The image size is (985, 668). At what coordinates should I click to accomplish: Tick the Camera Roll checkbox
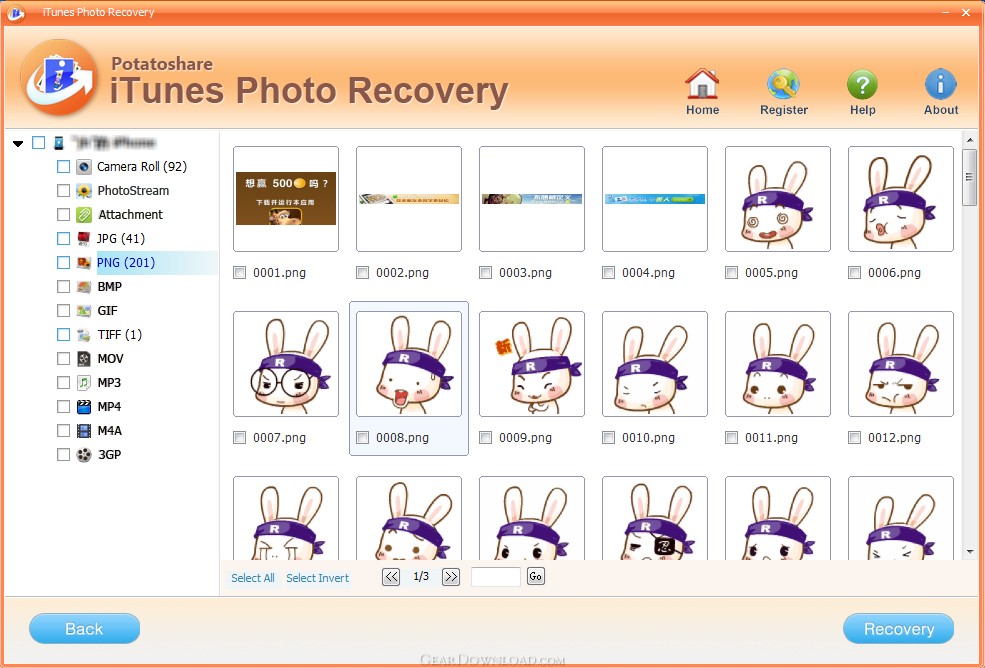(x=63, y=167)
